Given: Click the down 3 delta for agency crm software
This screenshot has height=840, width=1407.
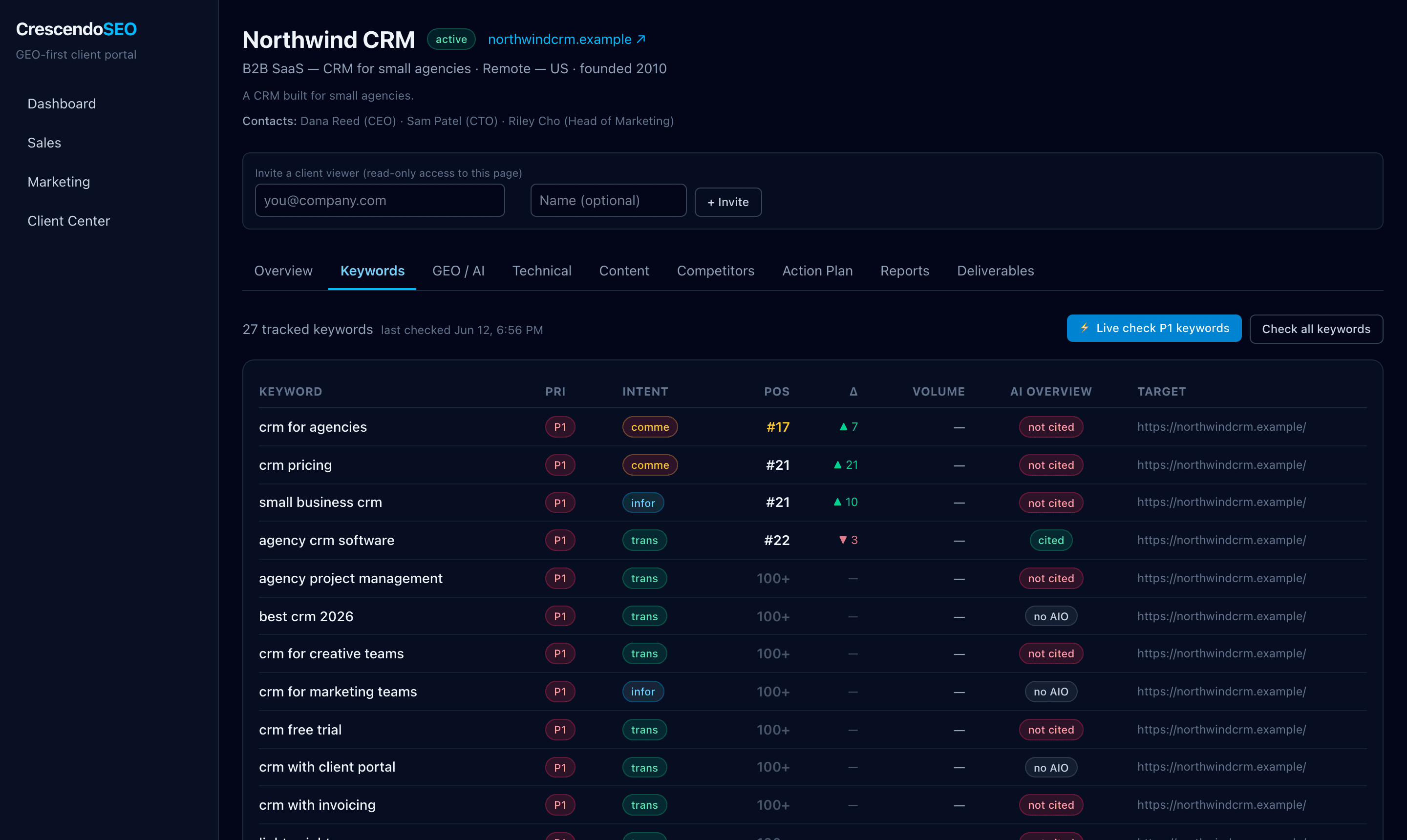Looking at the screenshot, I should [848, 540].
